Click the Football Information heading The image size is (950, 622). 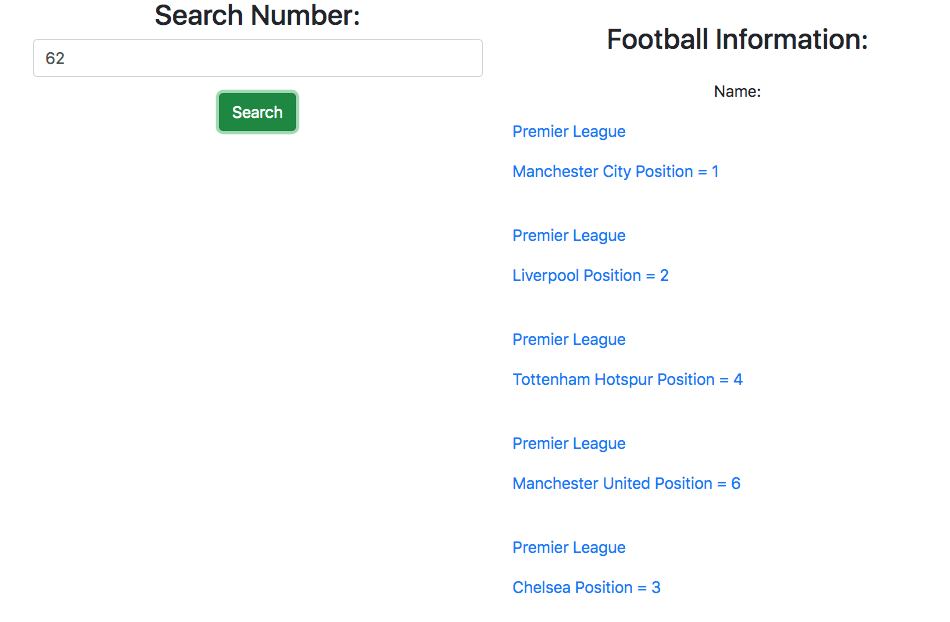[x=737, y=40]
